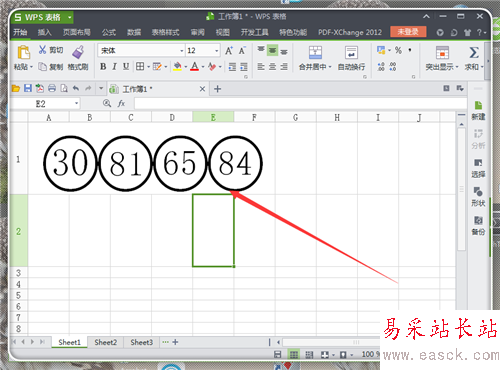Click the clear formatting eraser icon
500x370 pixels.
click(x=212, y=67)
